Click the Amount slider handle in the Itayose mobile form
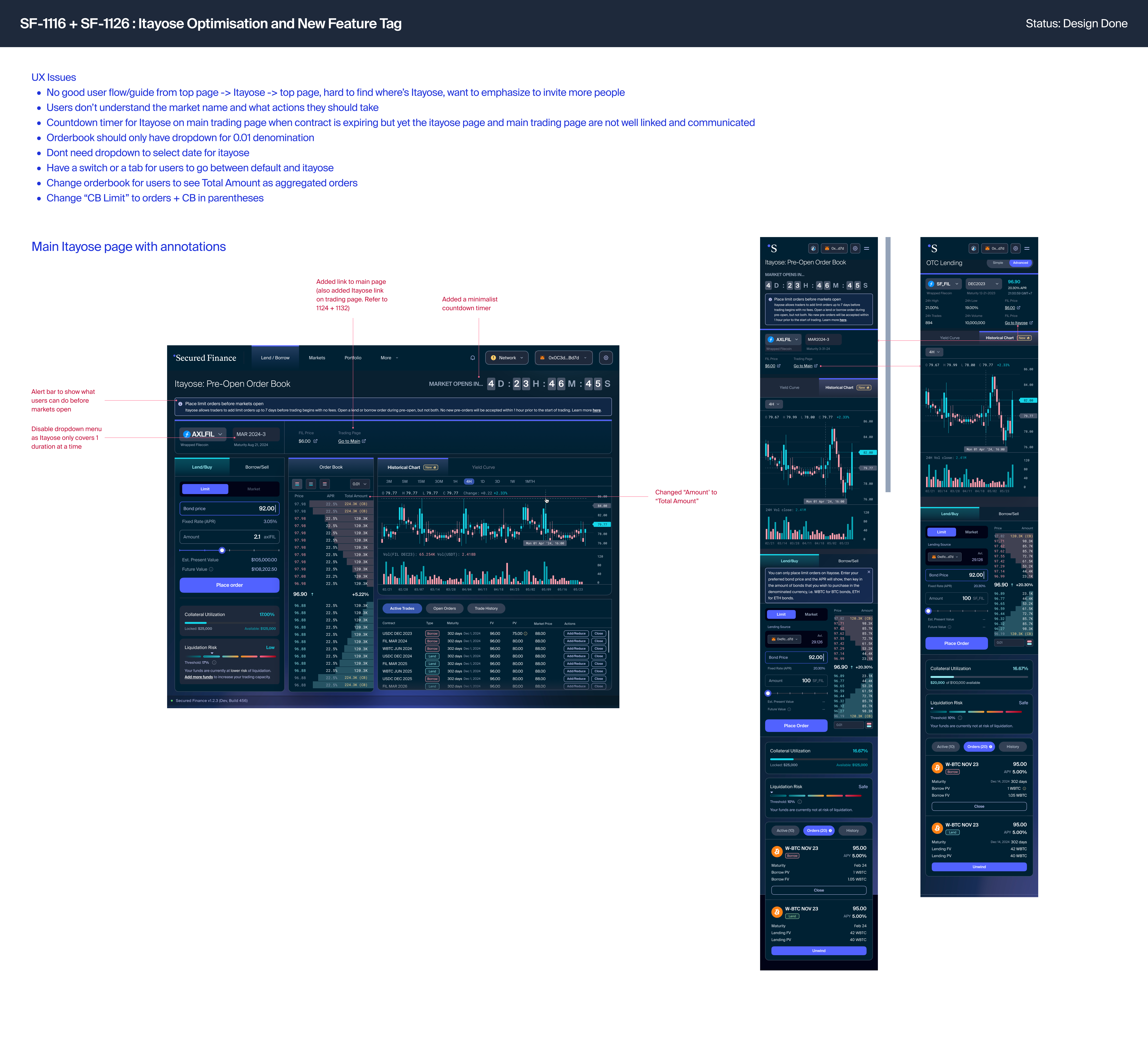Viewport: 1148px width, 1040px height. coord(768,693)
